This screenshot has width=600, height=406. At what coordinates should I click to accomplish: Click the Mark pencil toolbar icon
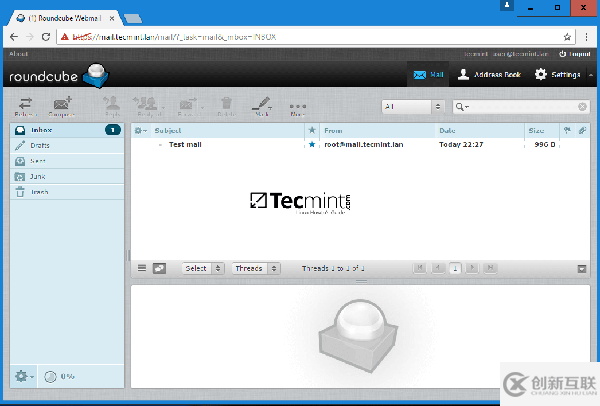tap(262, 106)
